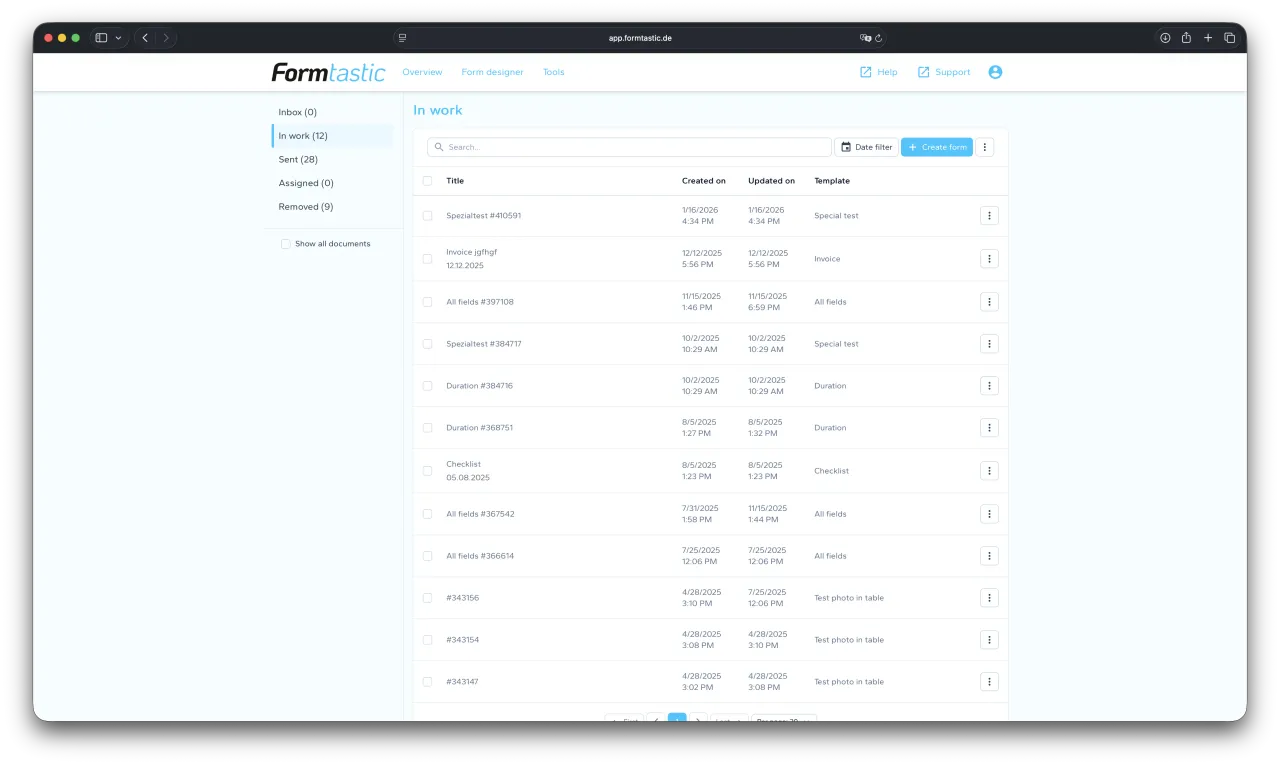
Task: Open the Date filter dropdown
Action: pos(866,147)
